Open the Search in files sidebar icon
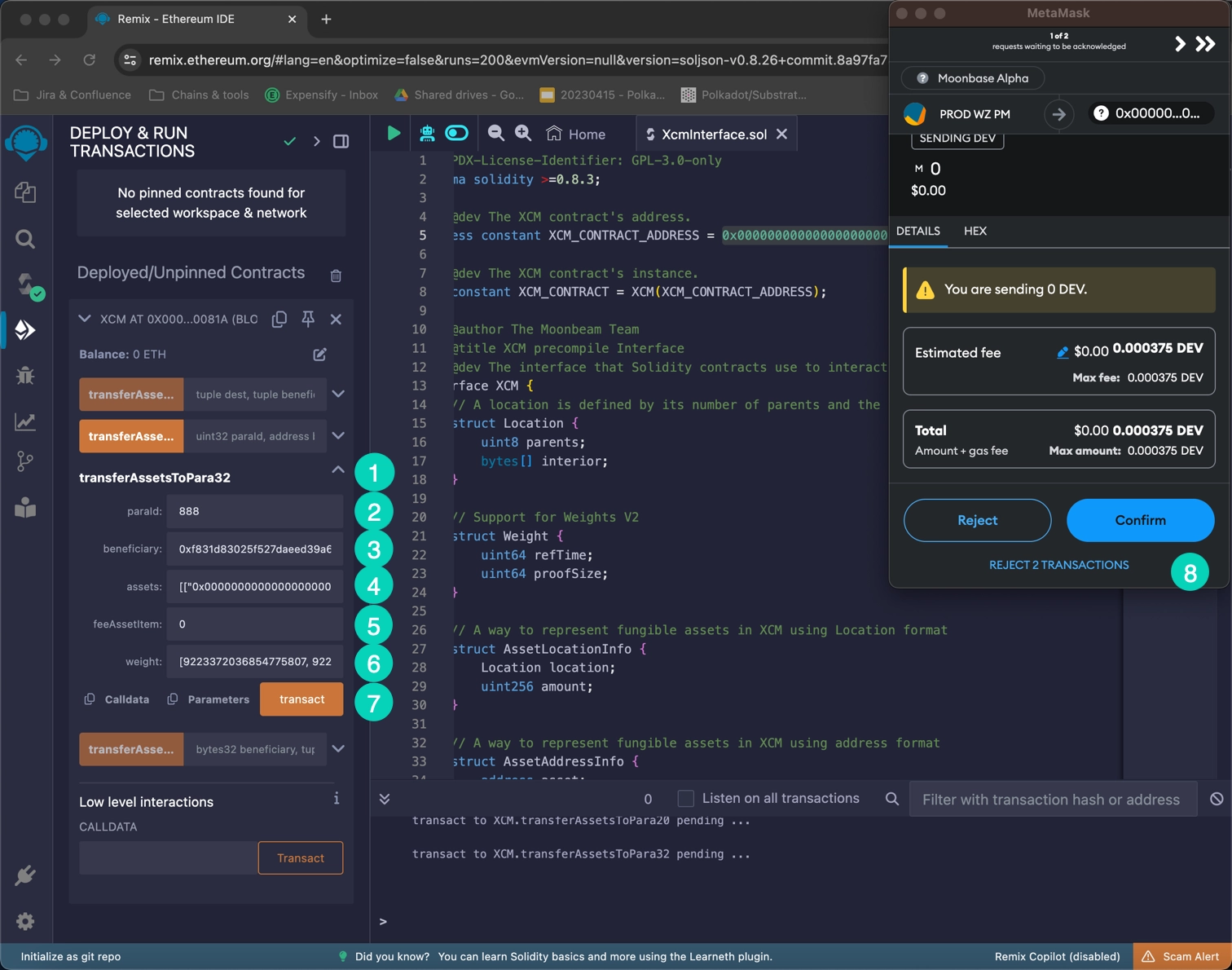The image size is (1232, 970). pos(25,239)
